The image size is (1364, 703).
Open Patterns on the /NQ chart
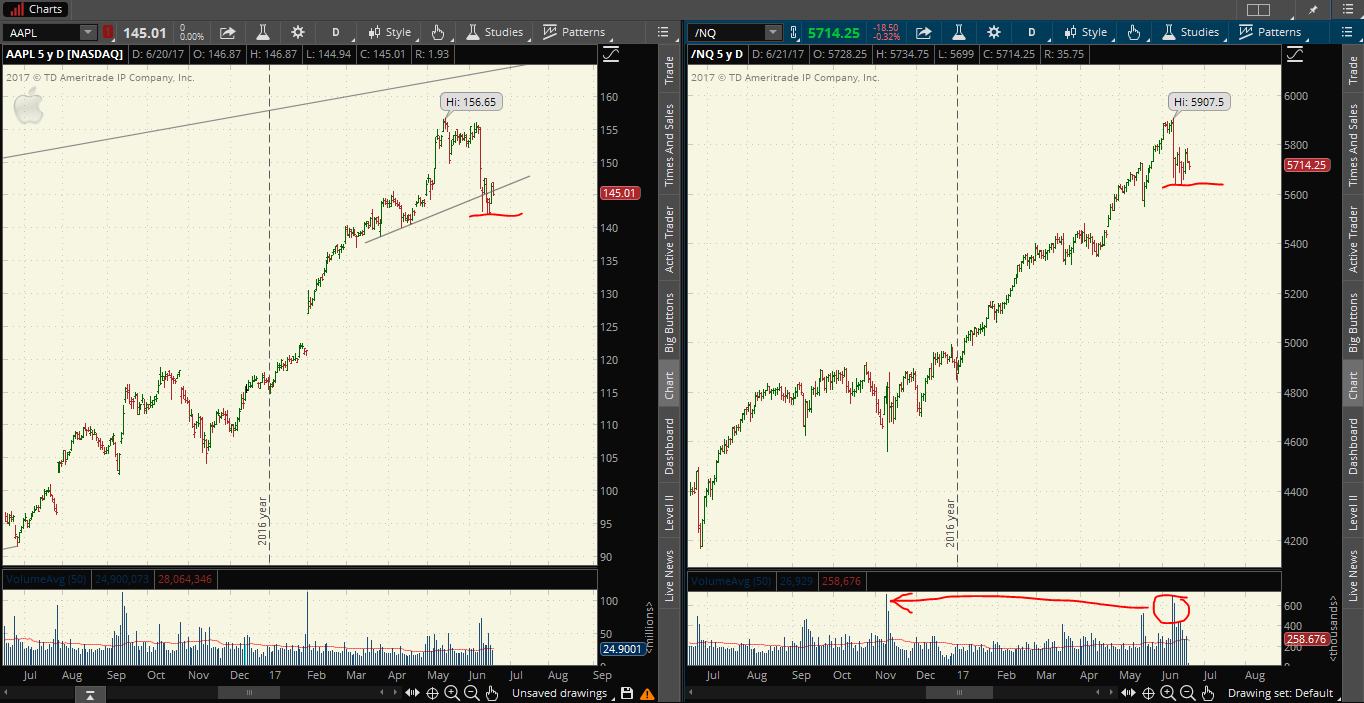pyautogui.click(x=1270, y=32)
